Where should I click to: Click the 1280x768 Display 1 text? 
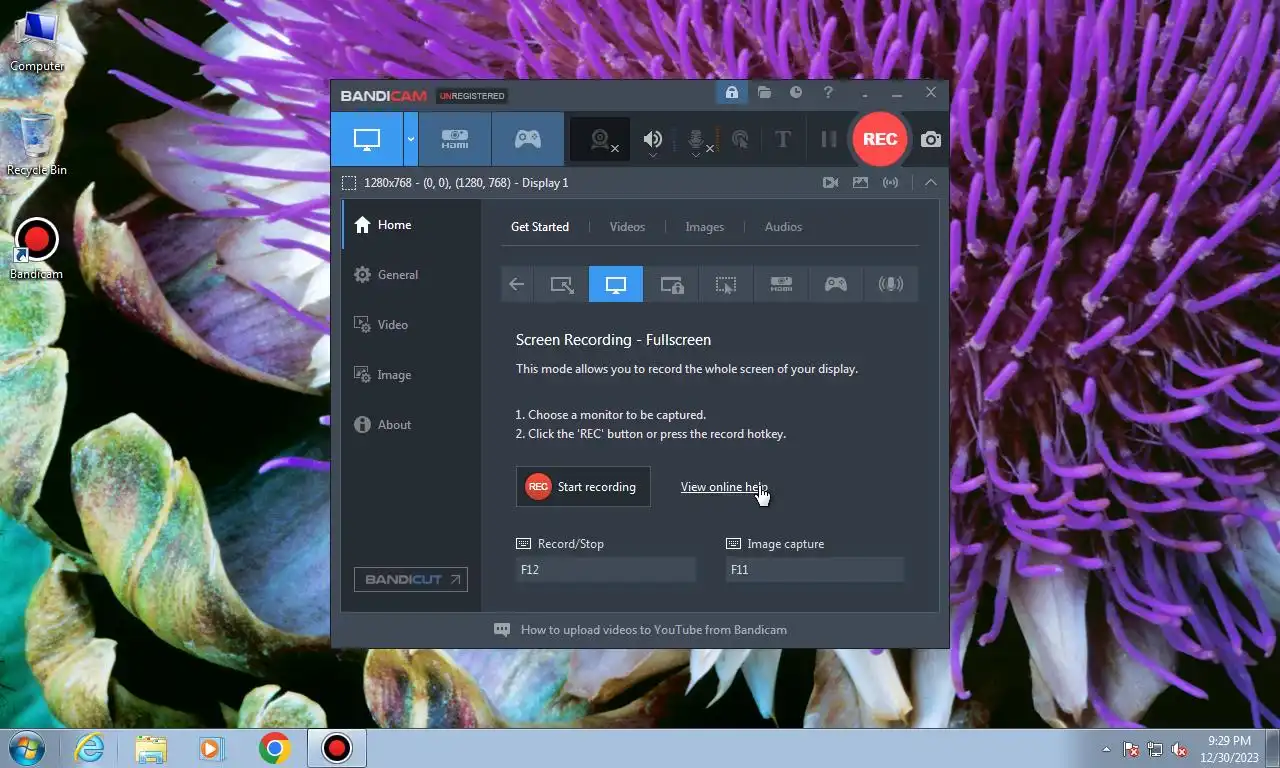pyautogui.click(x=466, y=183)
